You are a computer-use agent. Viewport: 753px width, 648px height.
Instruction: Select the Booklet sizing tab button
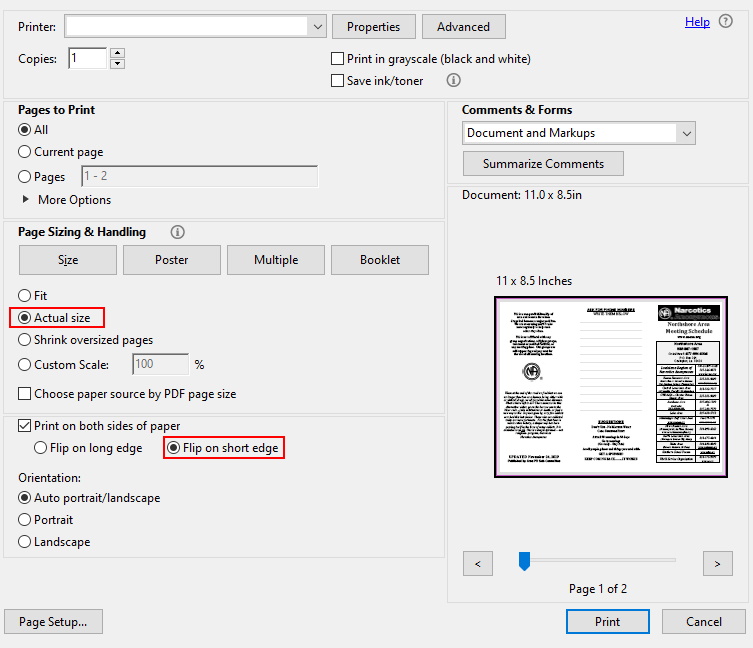click(379, 260)
